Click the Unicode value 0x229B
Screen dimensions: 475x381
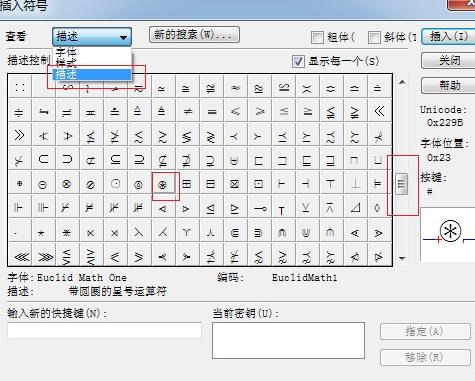[x=445, y=123]
